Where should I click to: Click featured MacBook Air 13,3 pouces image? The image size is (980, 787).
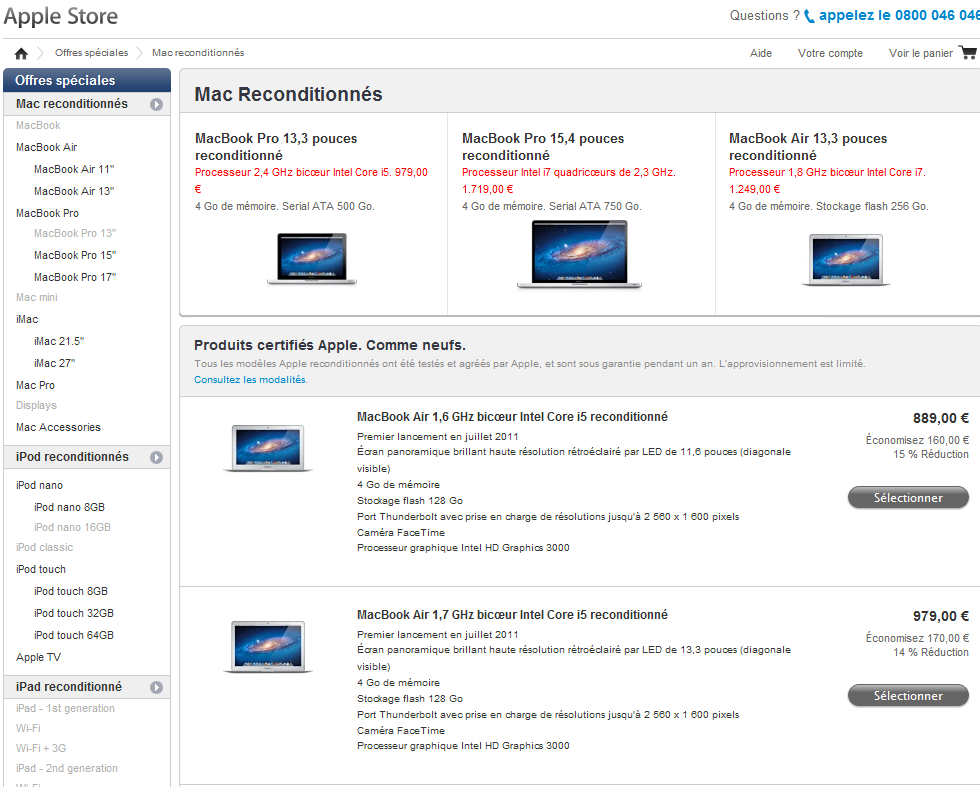coord(846,260)
